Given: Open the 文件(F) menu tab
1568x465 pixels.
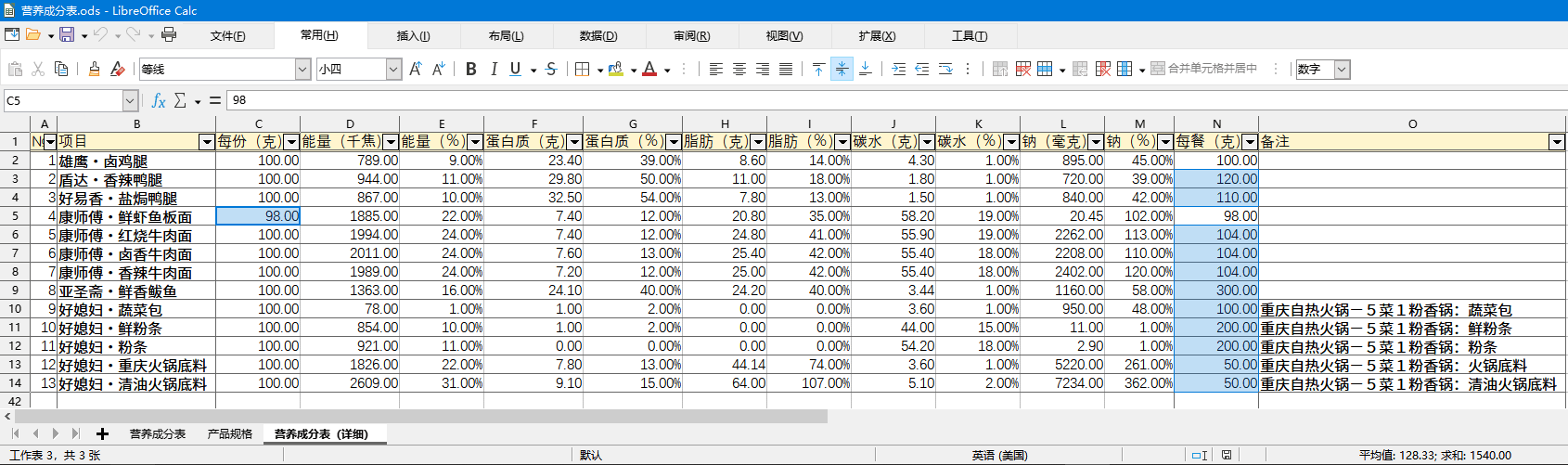Looking at the screenshot, I should click(227, 36).
